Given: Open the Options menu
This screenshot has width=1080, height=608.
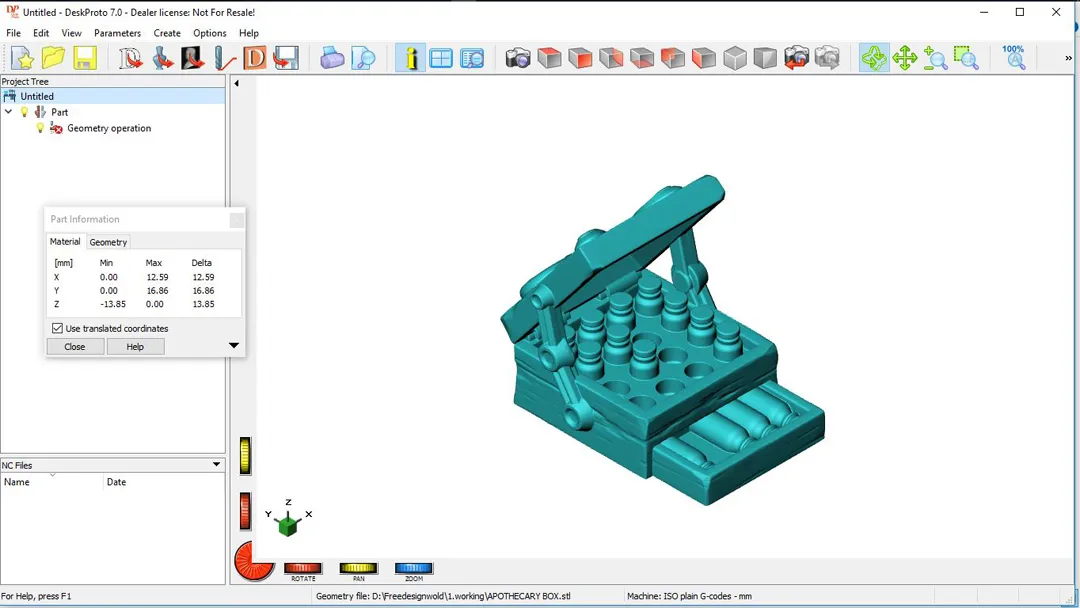Looking at the screenshot, I should coord(209,33).
